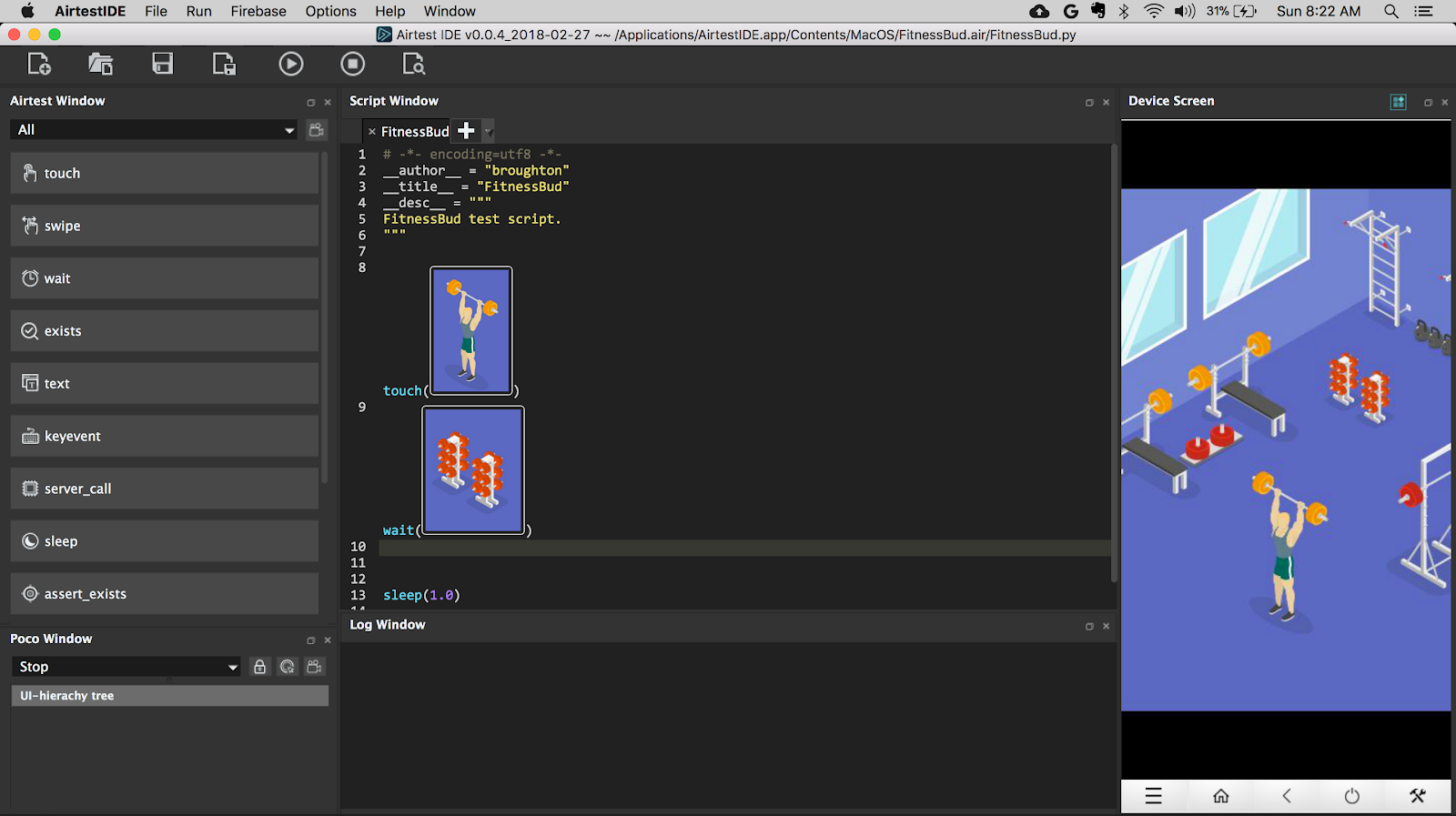Choose the text command
1456x816 pixels.
point(165,384)
